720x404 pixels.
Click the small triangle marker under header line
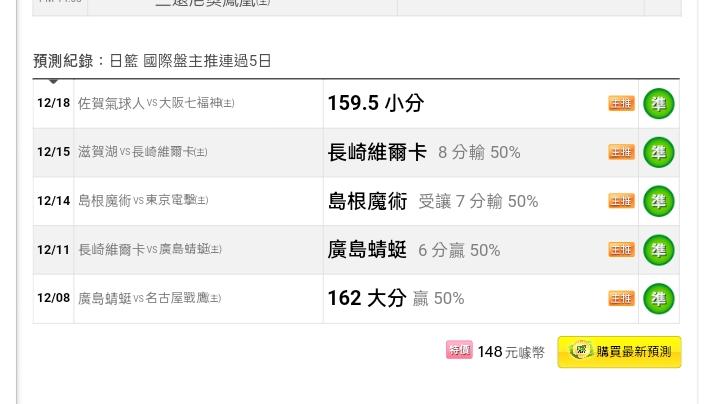53,82
